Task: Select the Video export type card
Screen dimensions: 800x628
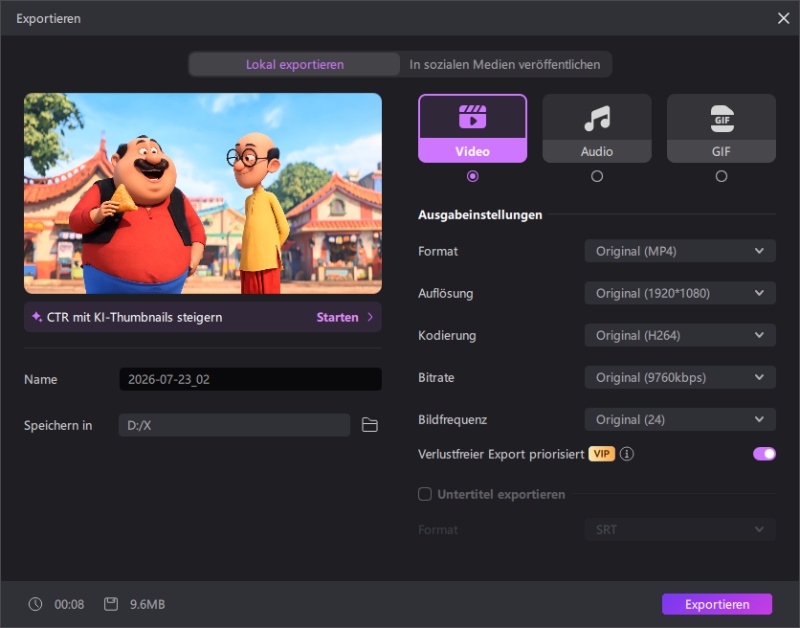Action: coord(472,128)
